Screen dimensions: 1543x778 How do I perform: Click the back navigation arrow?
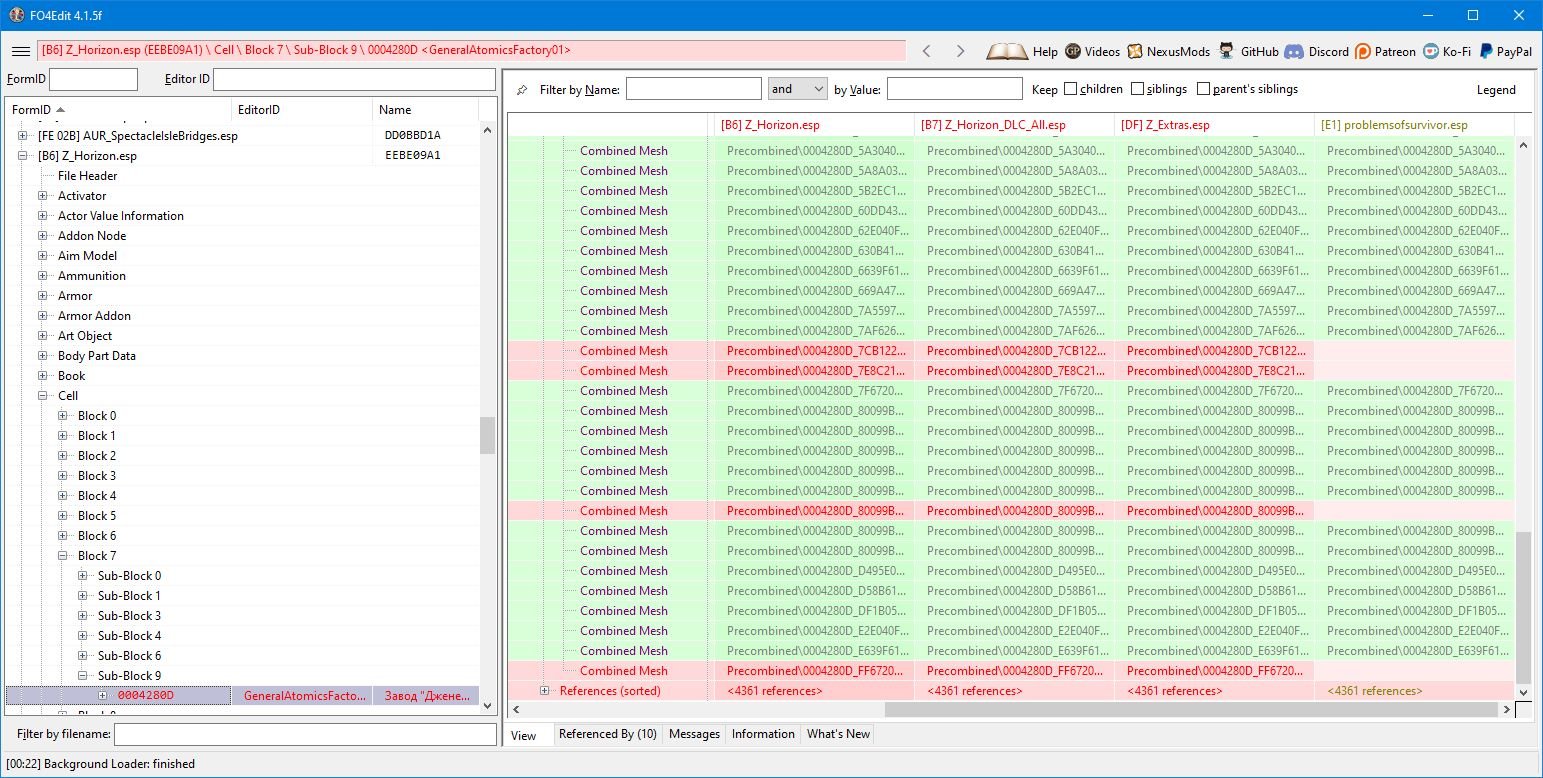[927, 51]
